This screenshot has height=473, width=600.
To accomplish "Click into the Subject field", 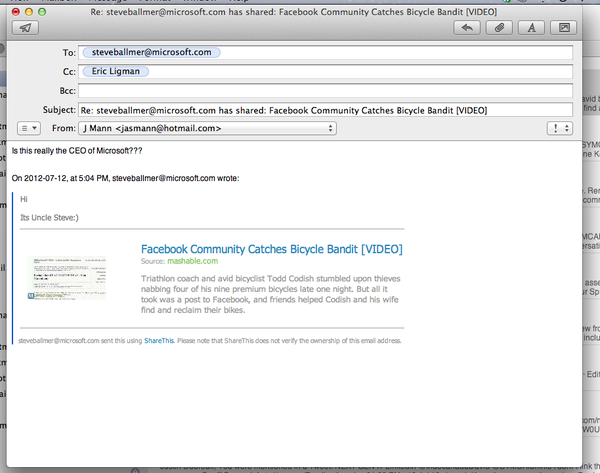I will pyautogui.click(x=325, y=110).
